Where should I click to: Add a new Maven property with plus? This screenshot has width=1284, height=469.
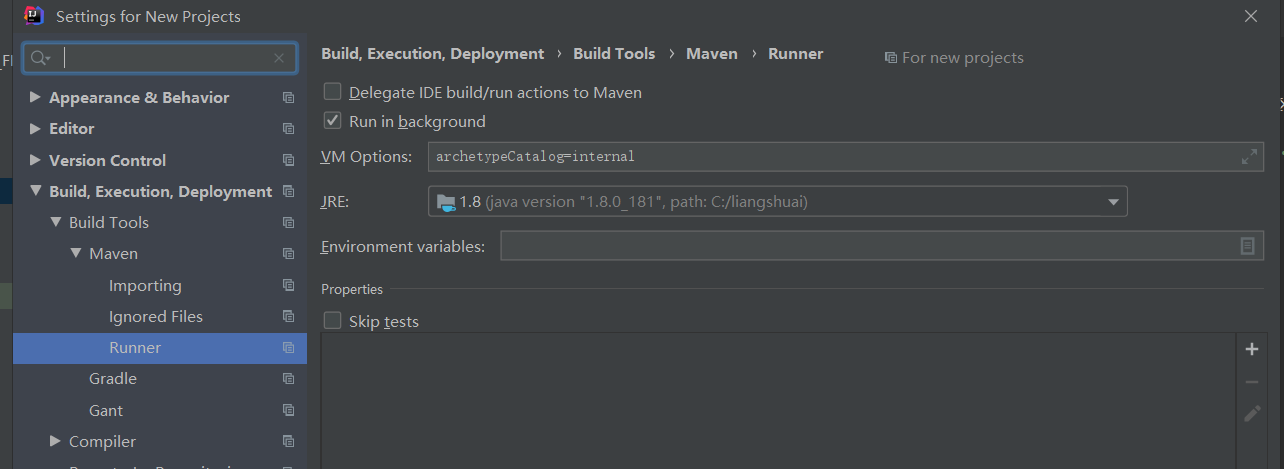pos(1251,349)
